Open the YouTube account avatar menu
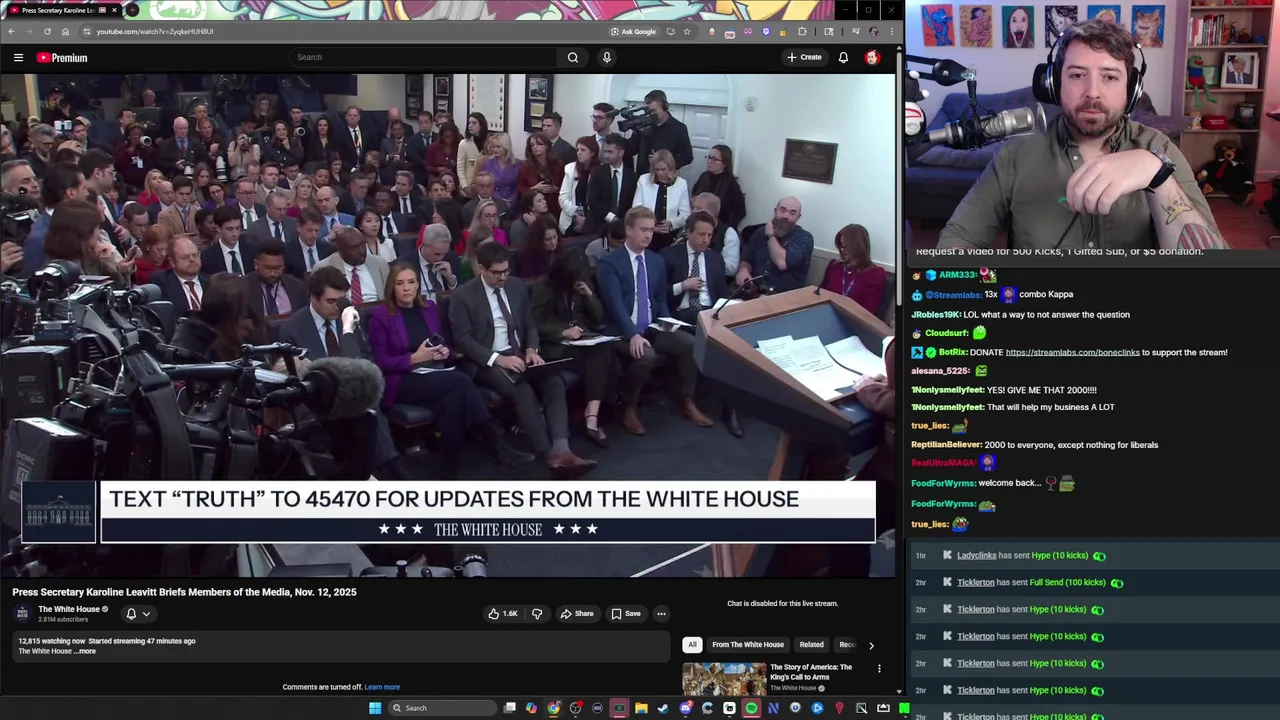Viewport: 1280px width, 720px height. pos(872,57)
